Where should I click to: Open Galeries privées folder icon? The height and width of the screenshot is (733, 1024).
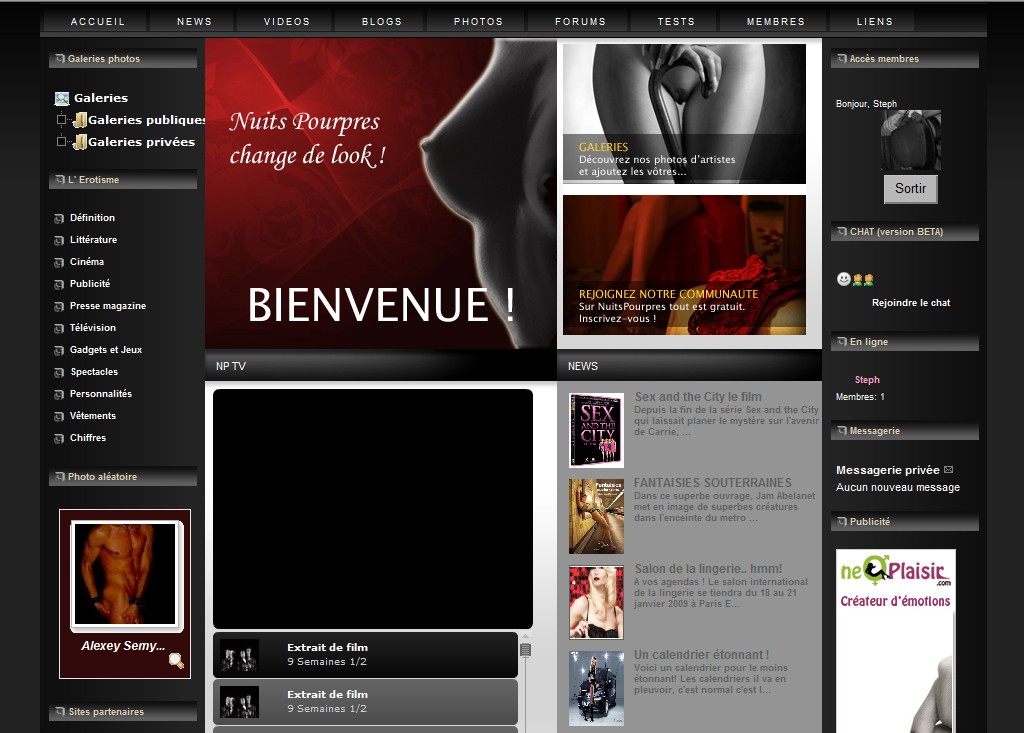pyautogui.click(x=80, y=142)
